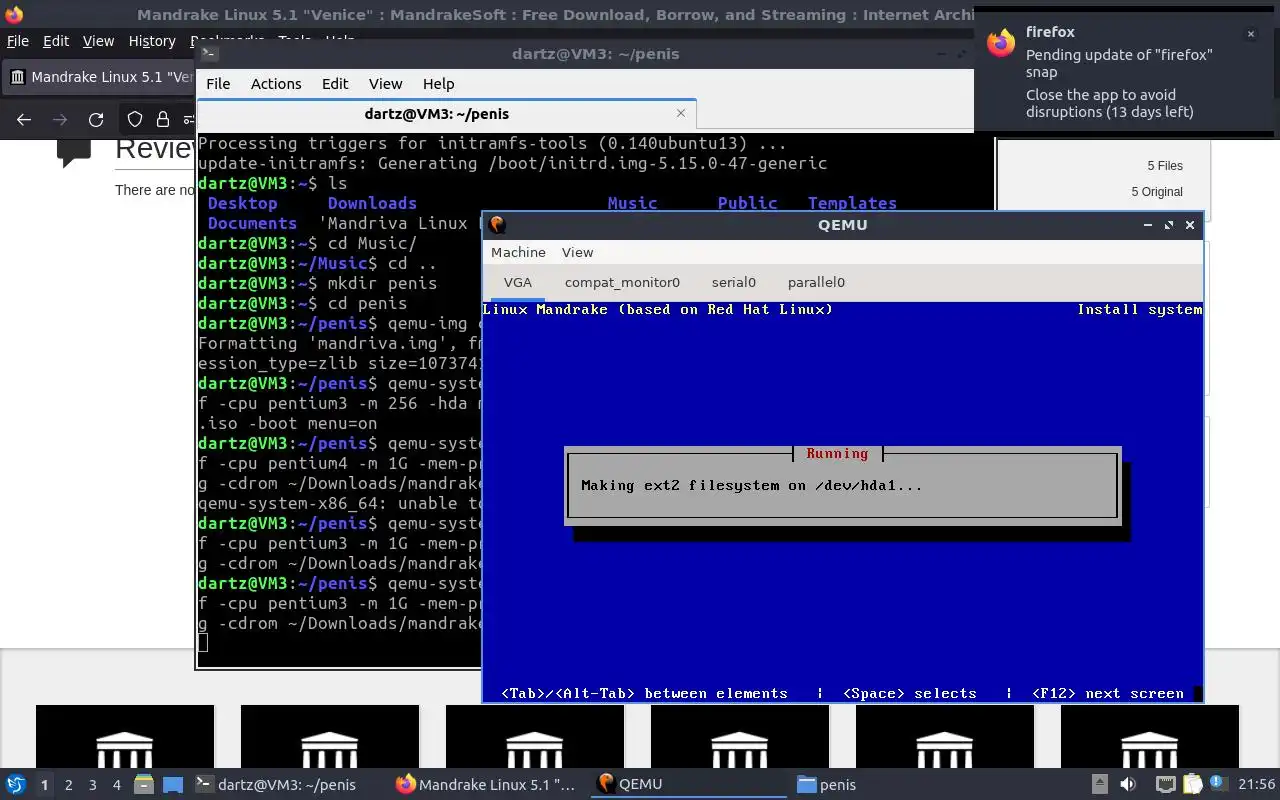Image resolution: width=1280 pixels, height=800 pixels.
Task: Activate the file manager folder window in the taskbar
Action: 890,785
